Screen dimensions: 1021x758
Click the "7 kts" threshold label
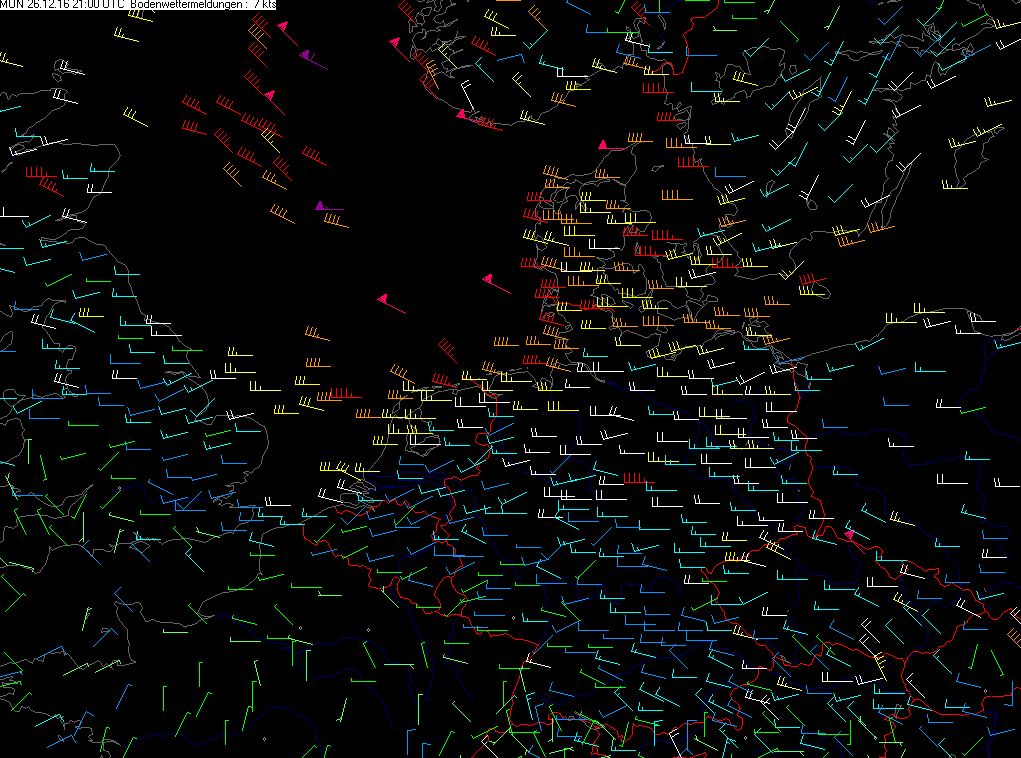pyautogui.click(x=265, y=5)
